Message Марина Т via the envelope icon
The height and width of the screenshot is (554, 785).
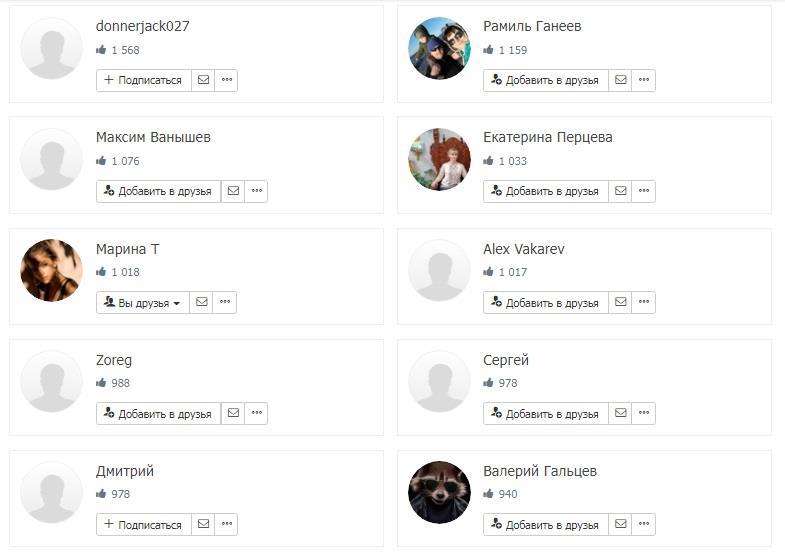tap(202, 302)
